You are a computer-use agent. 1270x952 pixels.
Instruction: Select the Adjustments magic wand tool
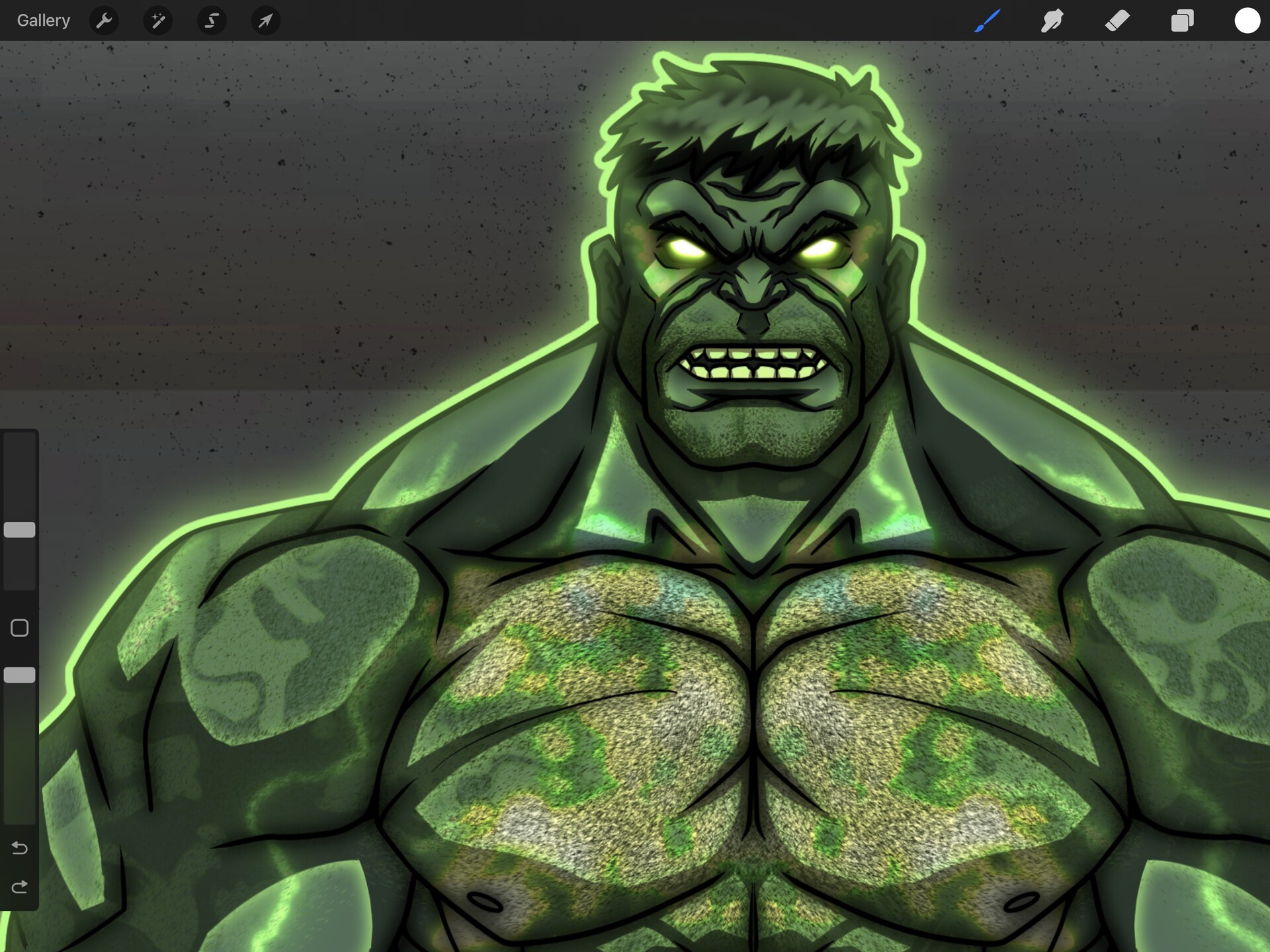tap(158, 21)
